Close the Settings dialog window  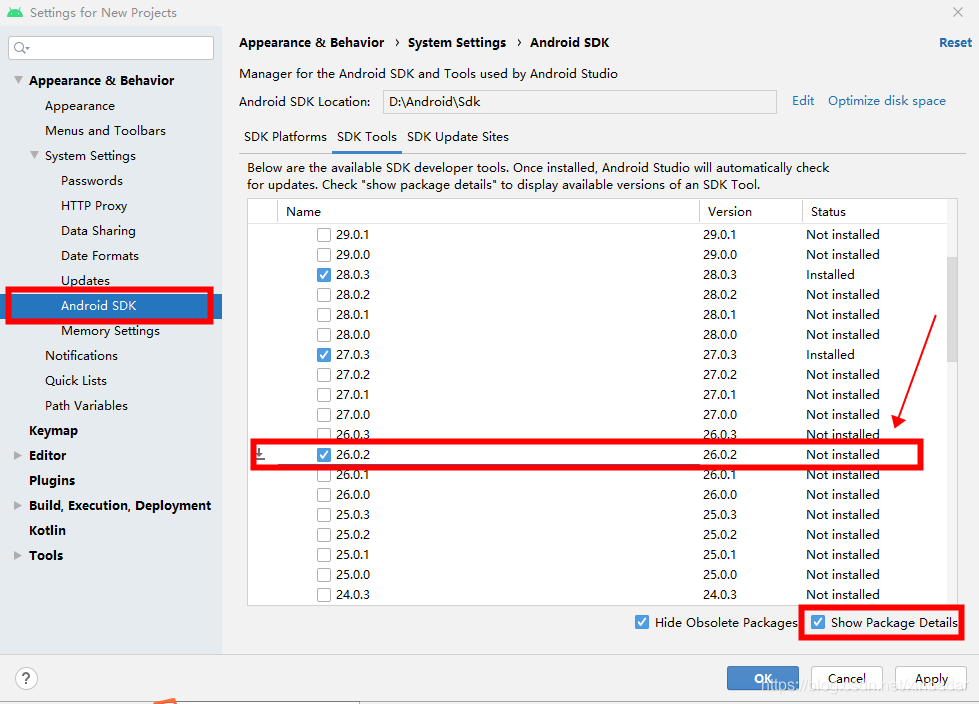click(x=958, y=12)
